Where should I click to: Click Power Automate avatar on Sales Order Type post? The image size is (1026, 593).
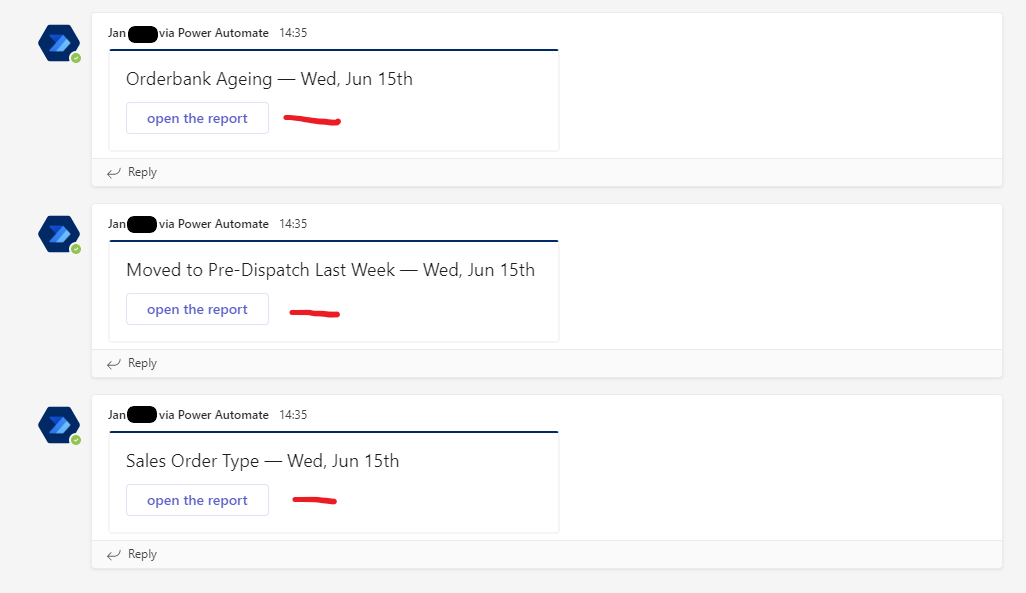click(58, 425)
